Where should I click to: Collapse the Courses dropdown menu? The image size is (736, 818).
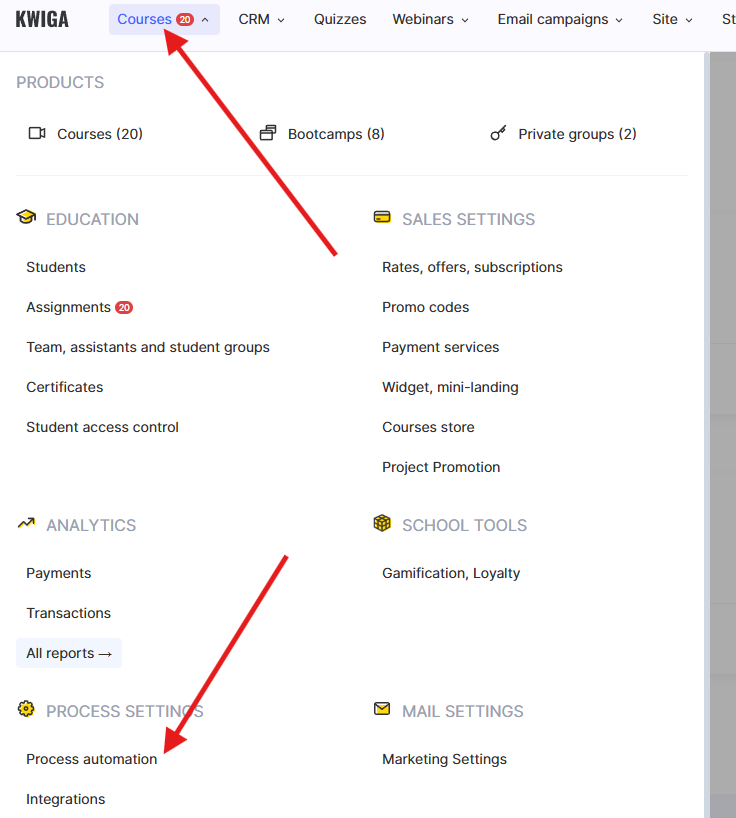(x=164, y=19)
